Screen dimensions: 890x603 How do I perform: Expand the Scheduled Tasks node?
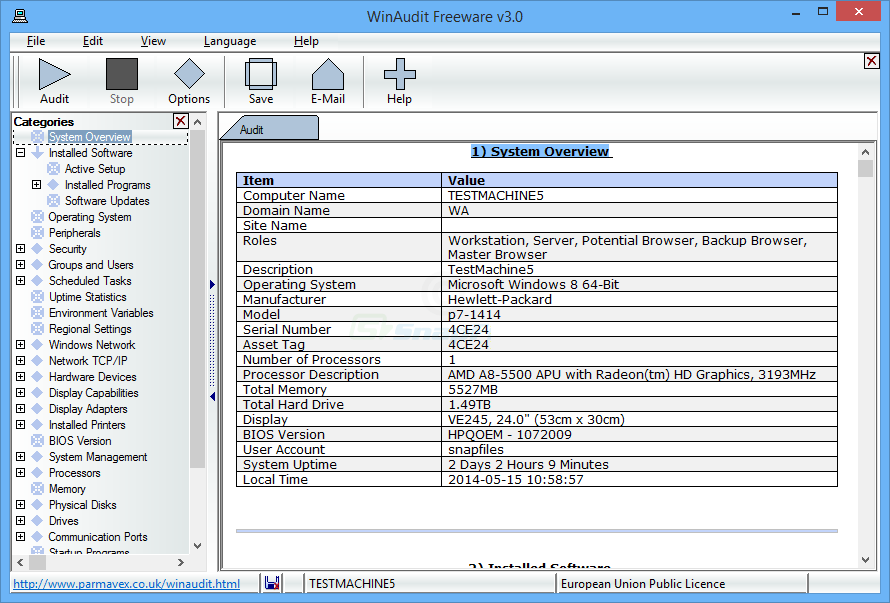(20, 280)
